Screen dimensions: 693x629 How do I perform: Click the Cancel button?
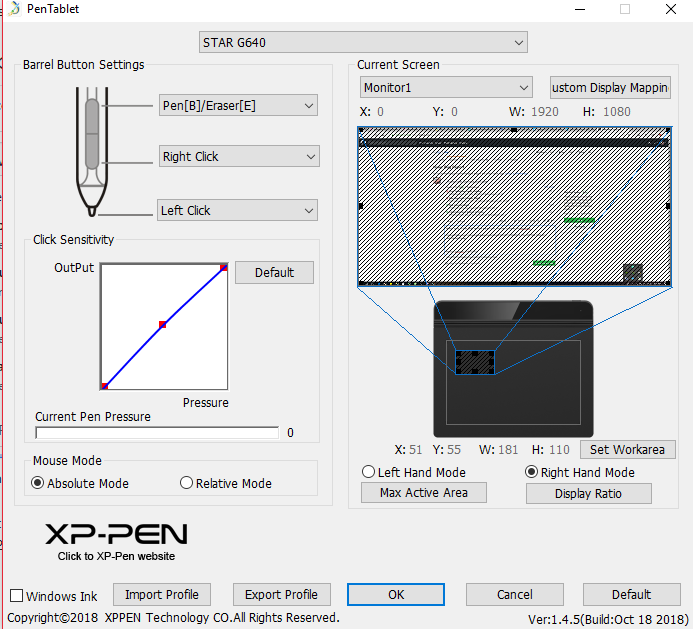[x=515, y=595]
